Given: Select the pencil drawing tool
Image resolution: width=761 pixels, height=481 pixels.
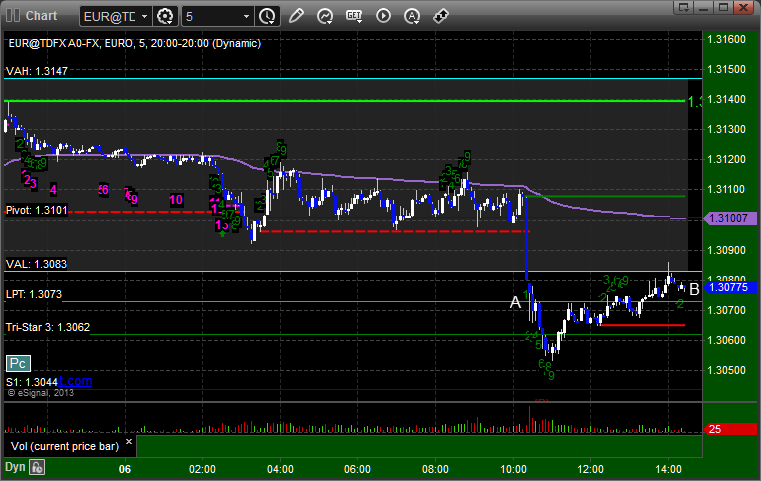Looking at the screenshot, I should 296,17.
